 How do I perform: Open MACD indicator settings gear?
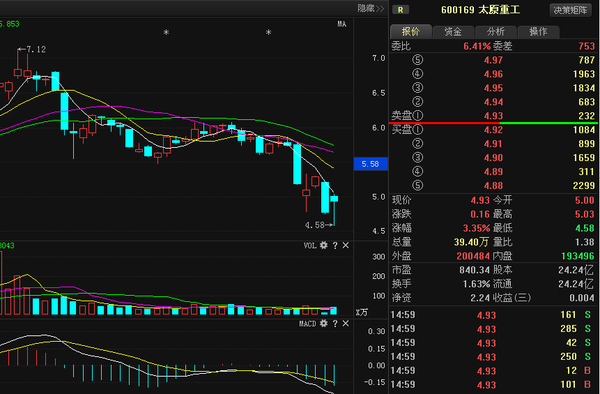324,324
